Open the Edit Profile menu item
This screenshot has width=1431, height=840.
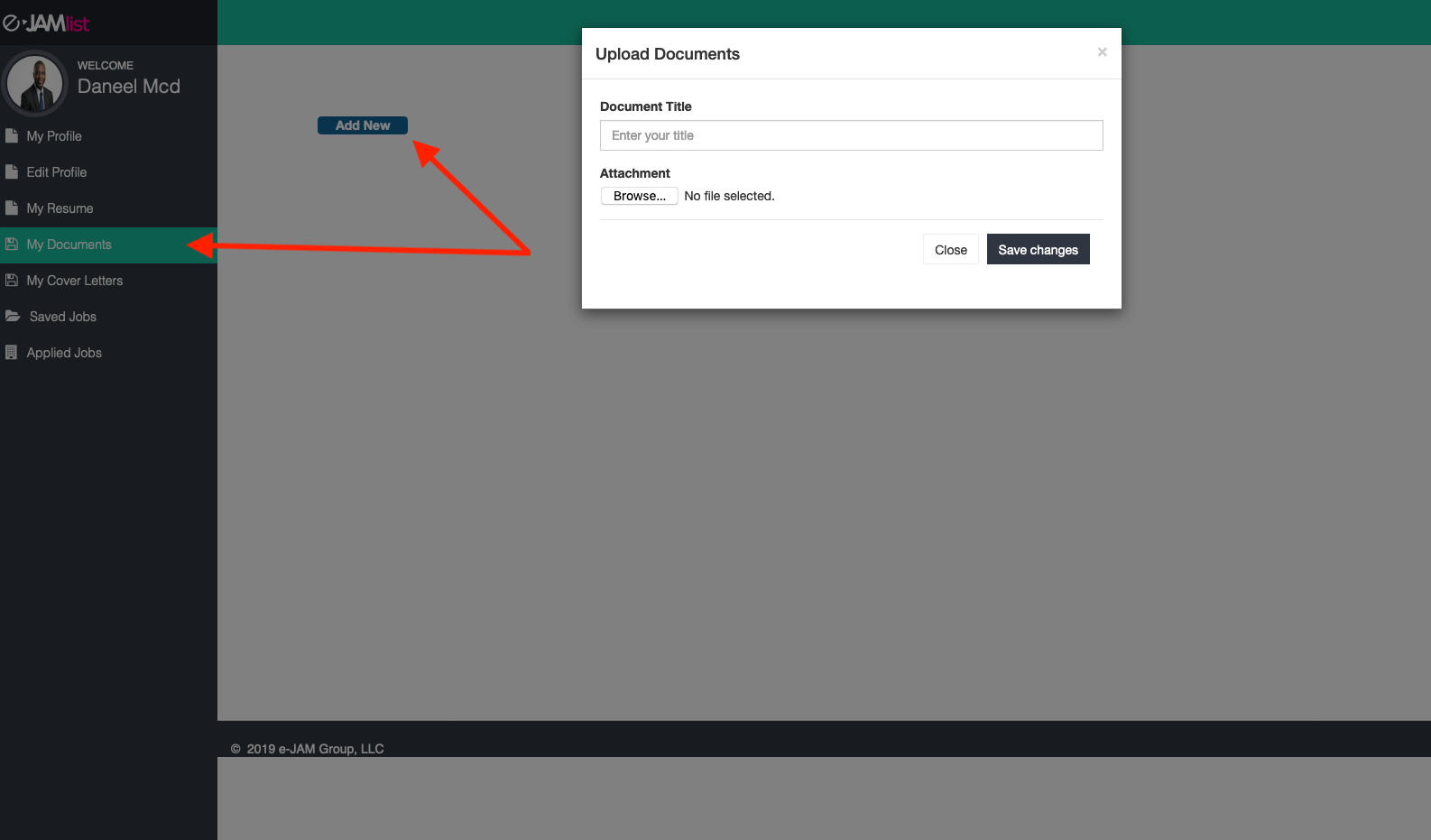[57, 172]
